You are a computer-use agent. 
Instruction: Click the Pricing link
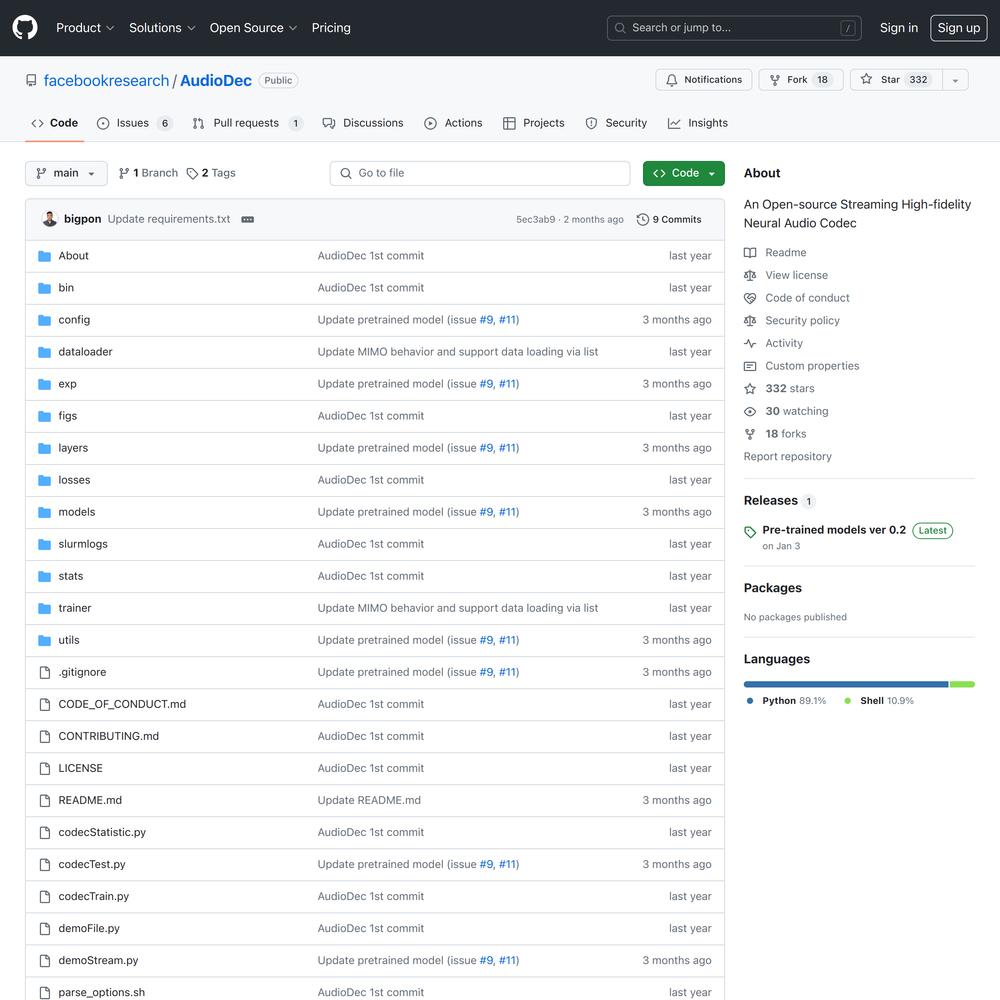coord(331,28)
